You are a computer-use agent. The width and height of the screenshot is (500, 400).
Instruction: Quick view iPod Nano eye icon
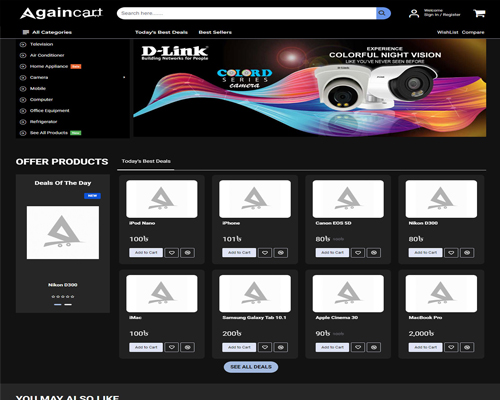(x=188, y=253)
